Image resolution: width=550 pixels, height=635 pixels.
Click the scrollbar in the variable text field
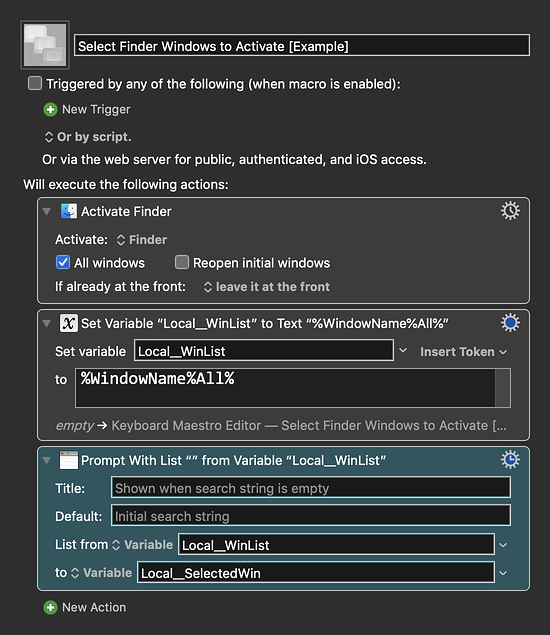[x=503, y=388]
